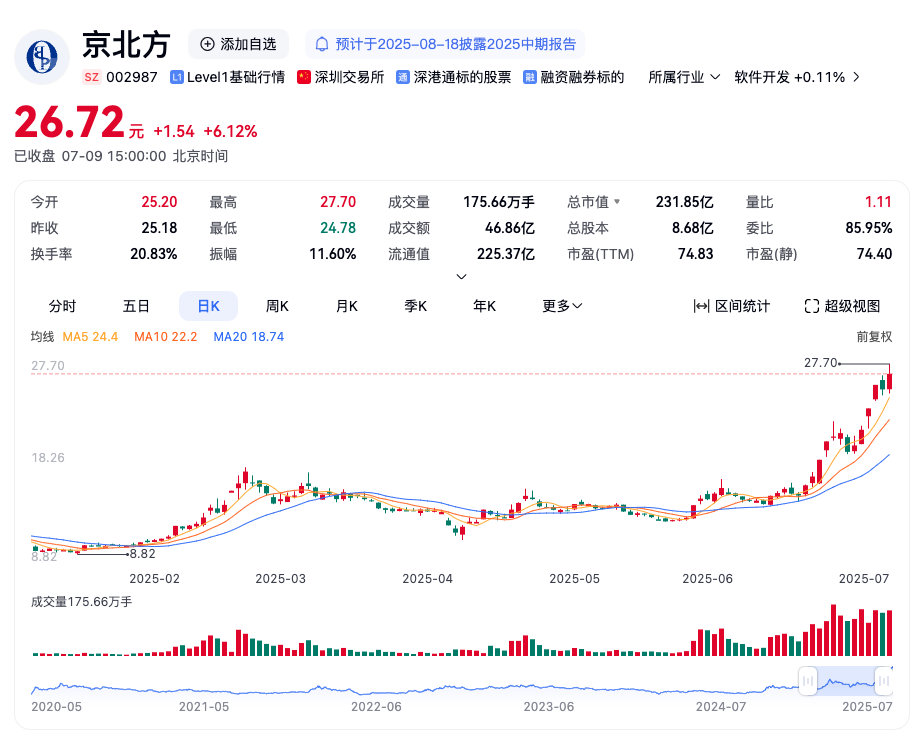
Task: Open 融资融券标的 tag link
Action: coord(573,77)
